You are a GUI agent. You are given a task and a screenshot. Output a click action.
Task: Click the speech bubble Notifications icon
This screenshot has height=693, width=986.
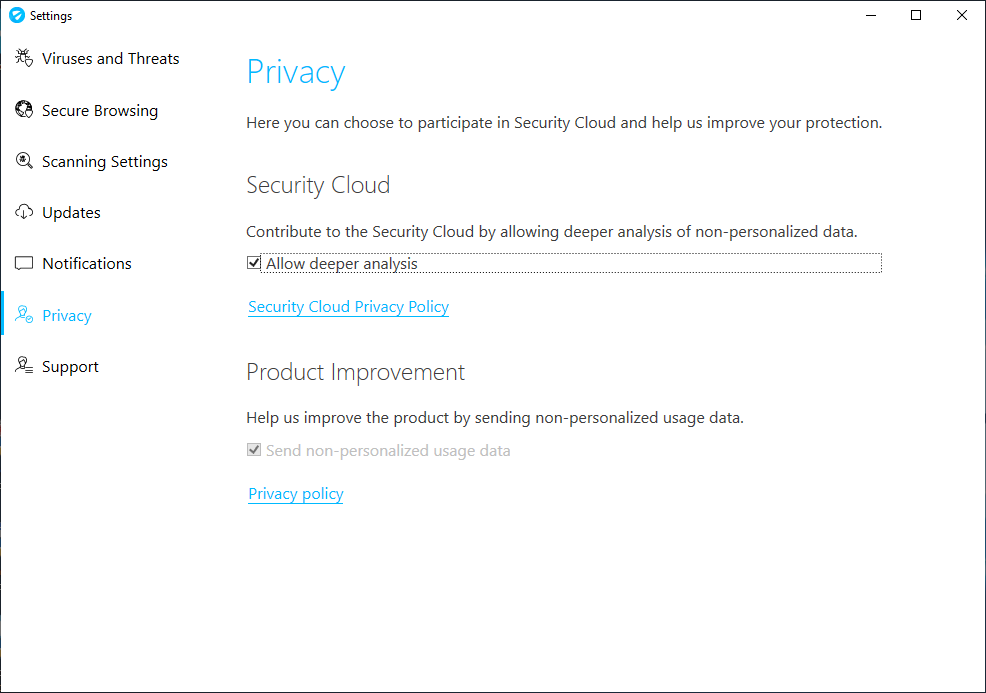(24, 264)
